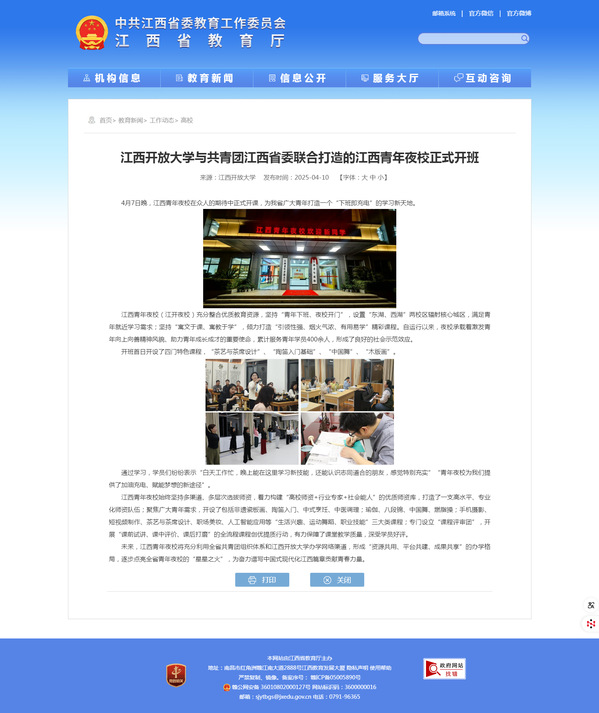Image resolution: width=599 pixels, height=713 pixels.
Task: Open the accessibility icon at right edge
Action: pyautogui.click(x=591, y=605)
